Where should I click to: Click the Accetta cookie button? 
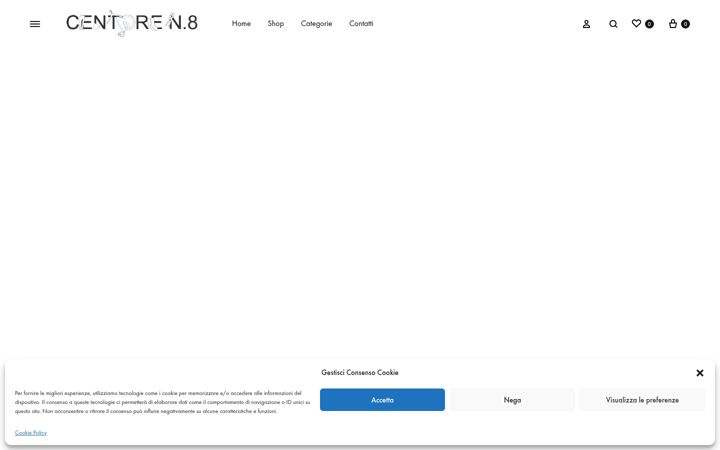tap(382, 400)
